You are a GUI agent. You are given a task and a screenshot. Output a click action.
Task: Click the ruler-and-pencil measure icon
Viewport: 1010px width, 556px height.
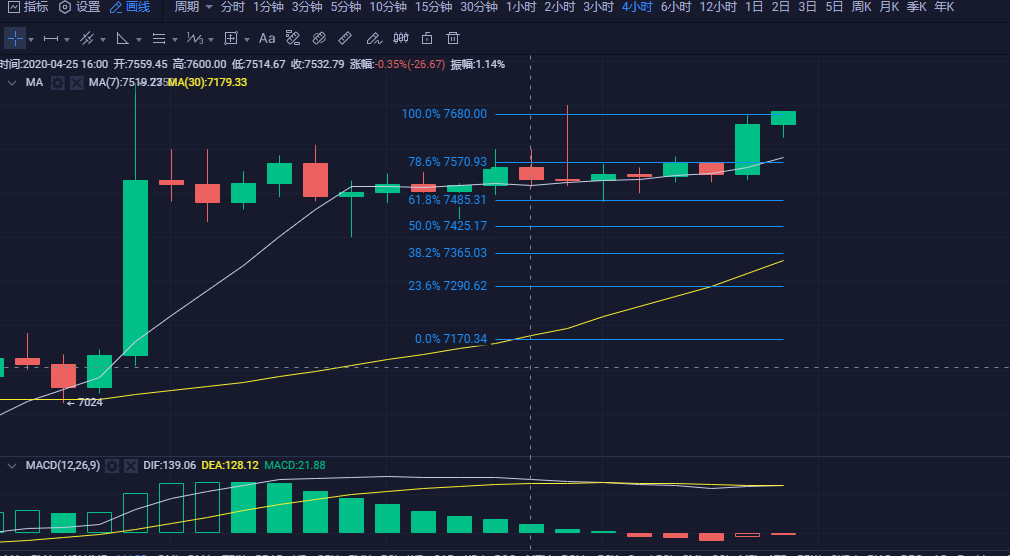point(293,39)
